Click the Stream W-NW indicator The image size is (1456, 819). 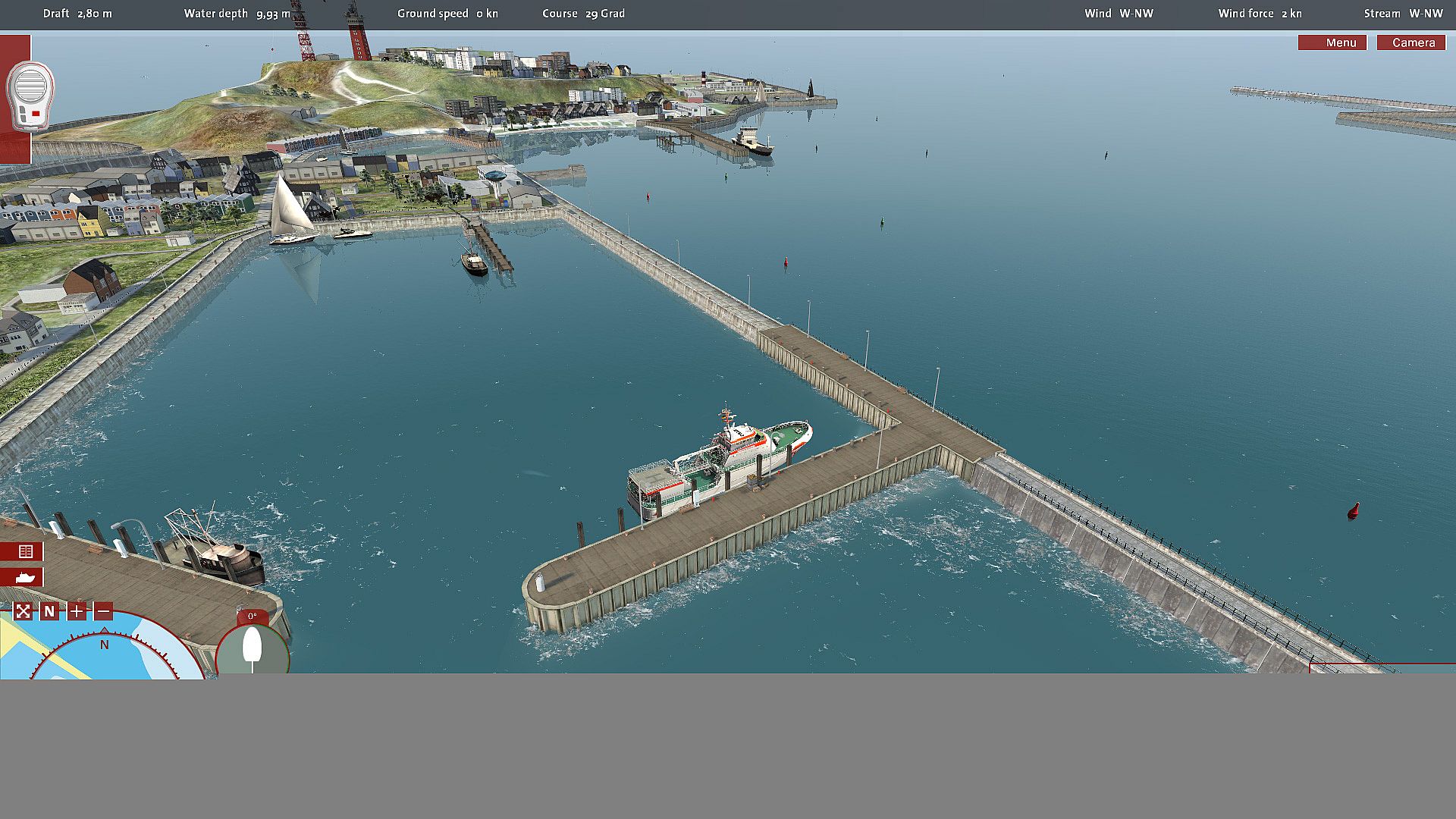coord(1403,14)
